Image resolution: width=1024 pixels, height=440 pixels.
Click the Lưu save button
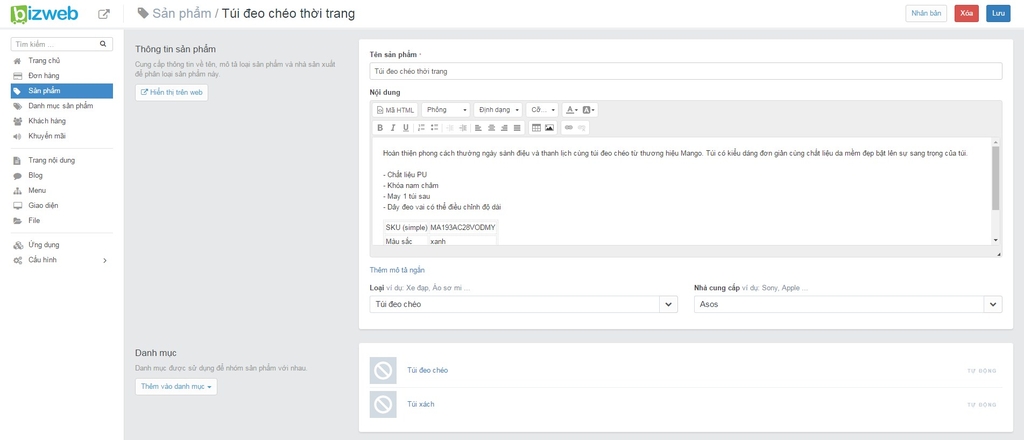click(998, 14)
